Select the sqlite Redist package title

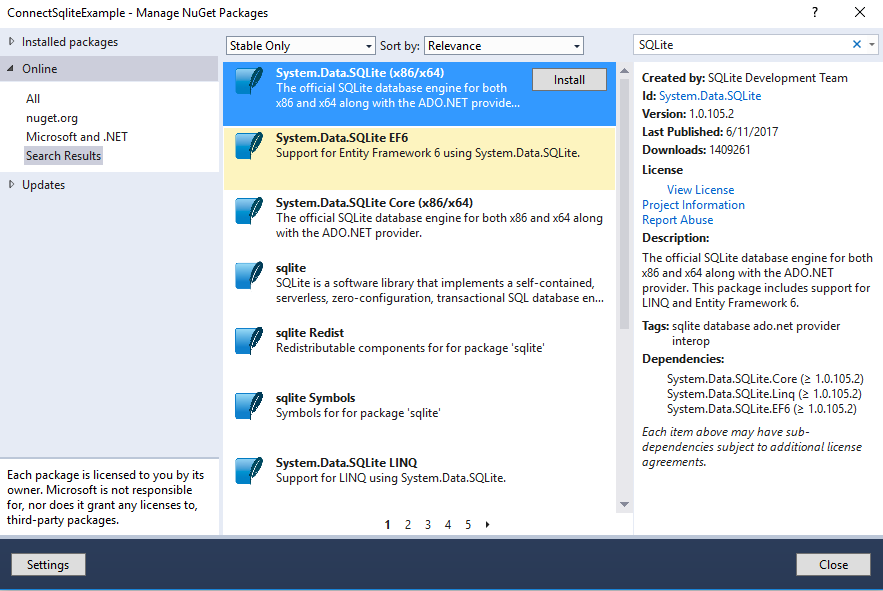pos(310,333)
